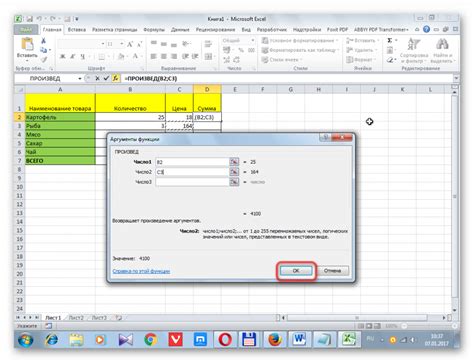Screen dimensions: 474x362
Task: Click the Format Painter brush icon
Action: pos(43,59)
